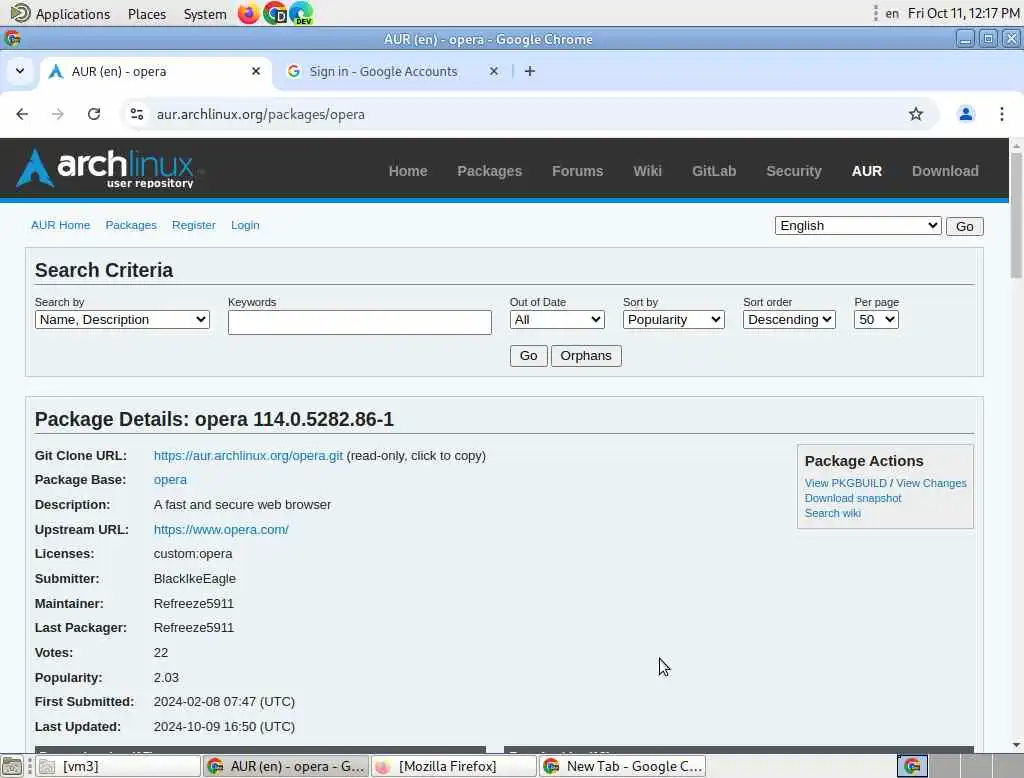Expand the Sort order dropdown

click(x=789, y=319)
